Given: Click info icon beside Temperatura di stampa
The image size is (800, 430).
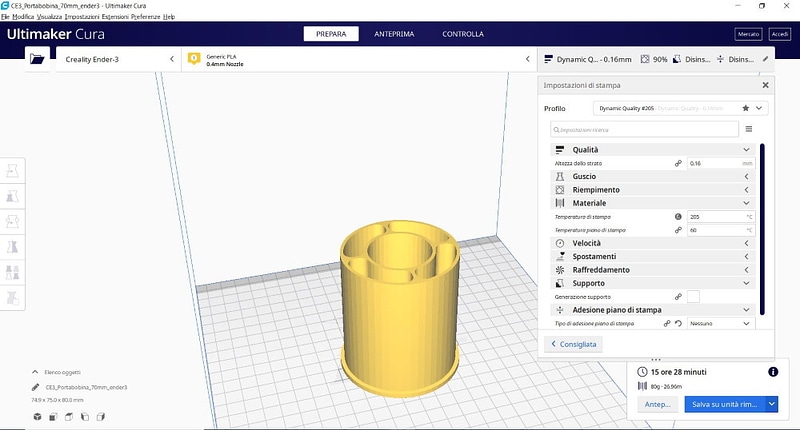Looking at the screenshot, I should [x=678, y=217].
